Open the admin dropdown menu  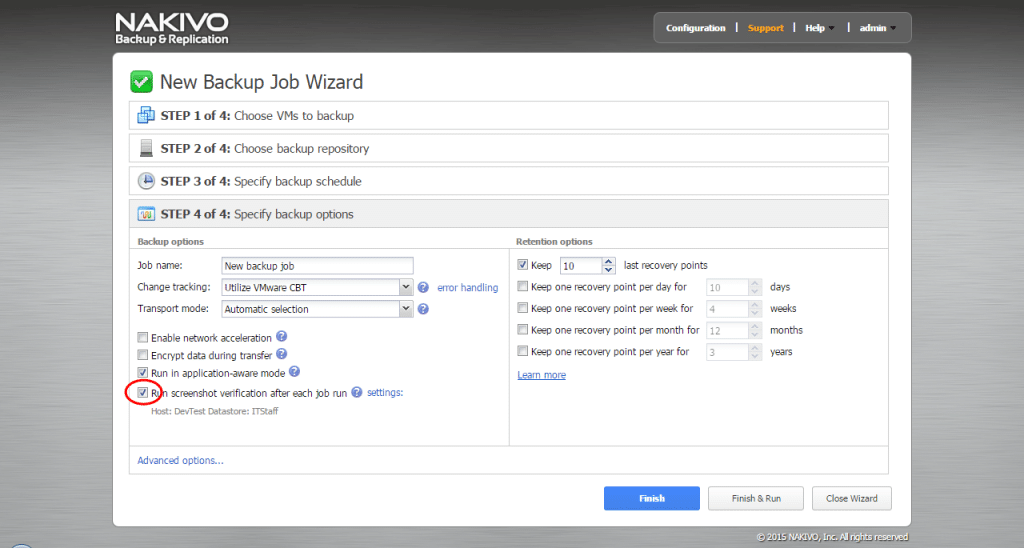click(878, 28)
